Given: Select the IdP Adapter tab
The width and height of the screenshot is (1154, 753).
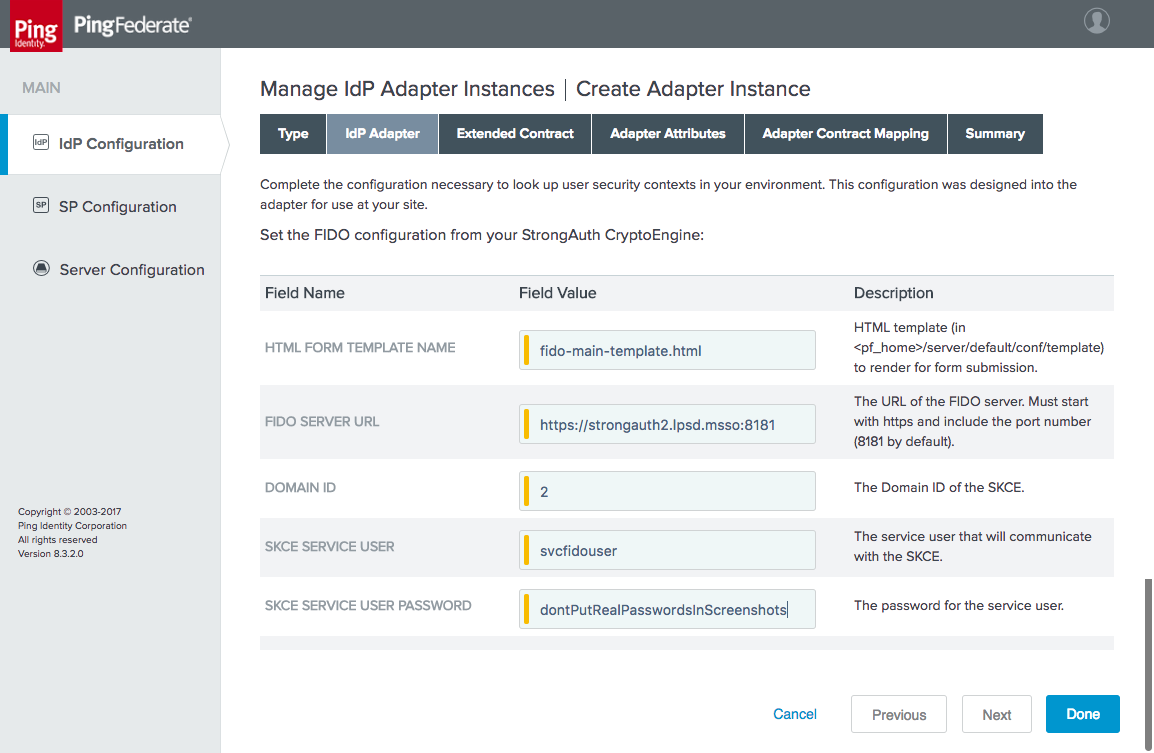Looking at the screenshot, I should 383,134.
